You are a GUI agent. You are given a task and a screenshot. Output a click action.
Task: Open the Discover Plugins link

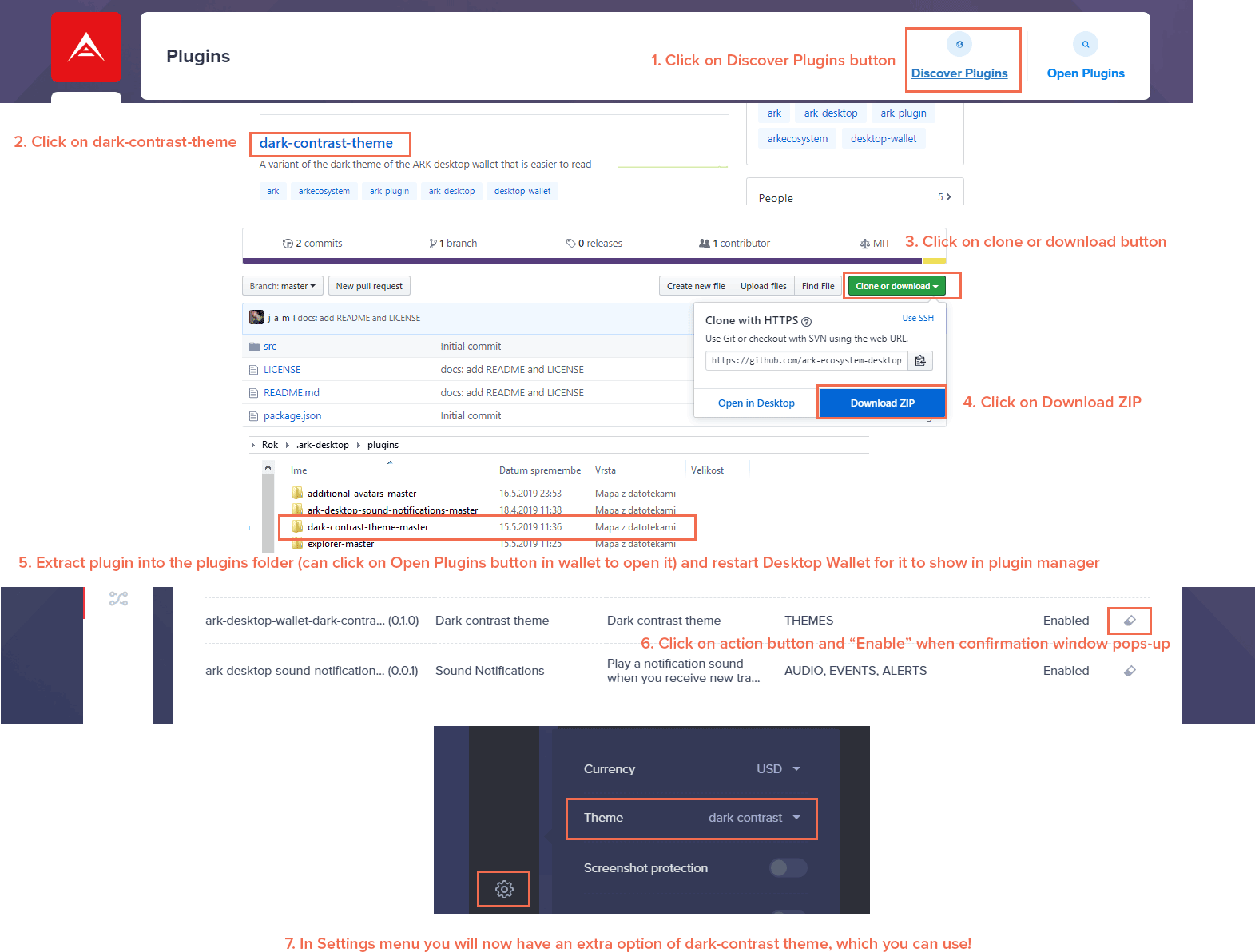tap(959, 73)
